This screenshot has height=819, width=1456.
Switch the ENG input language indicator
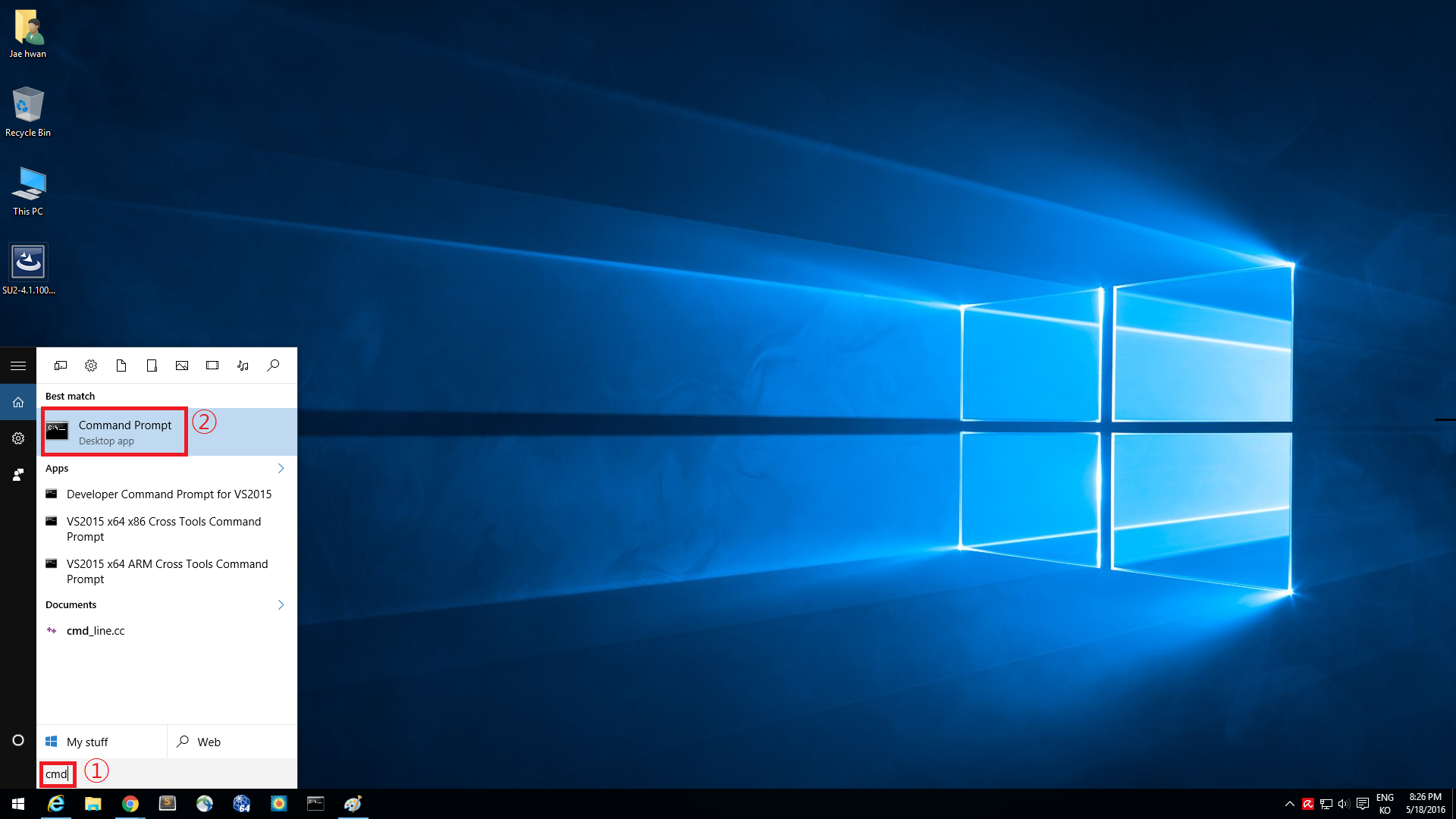click(1385, 804)
